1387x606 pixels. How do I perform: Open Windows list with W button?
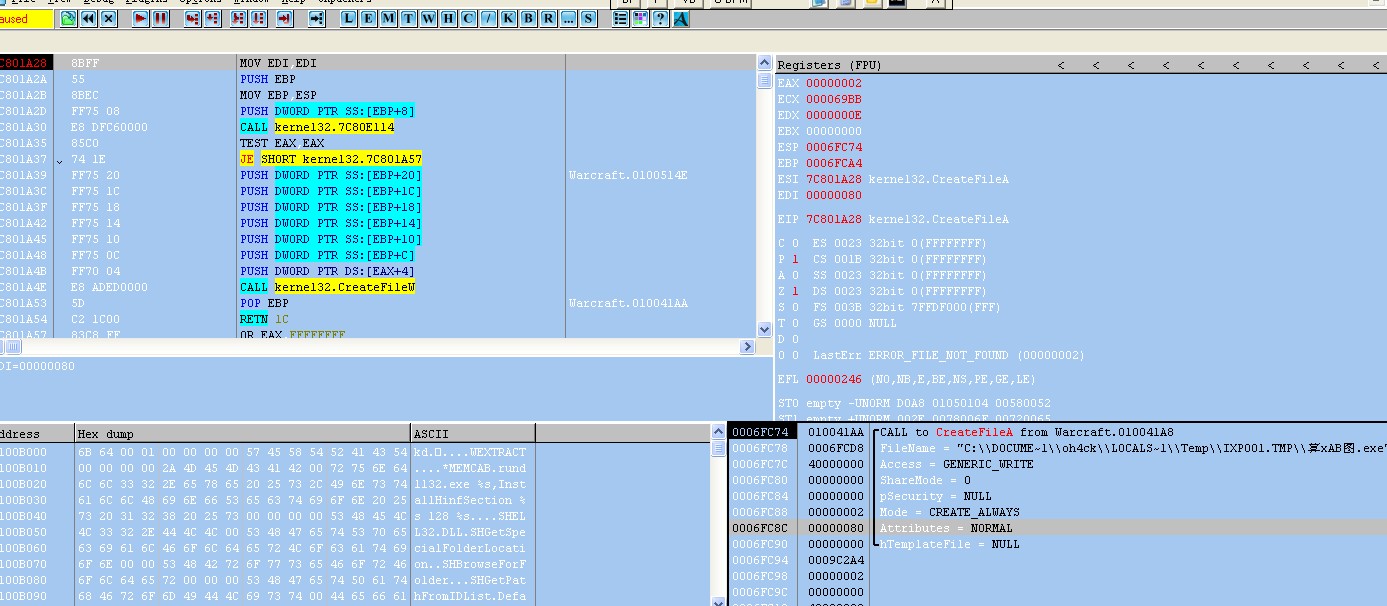(427, 19)
